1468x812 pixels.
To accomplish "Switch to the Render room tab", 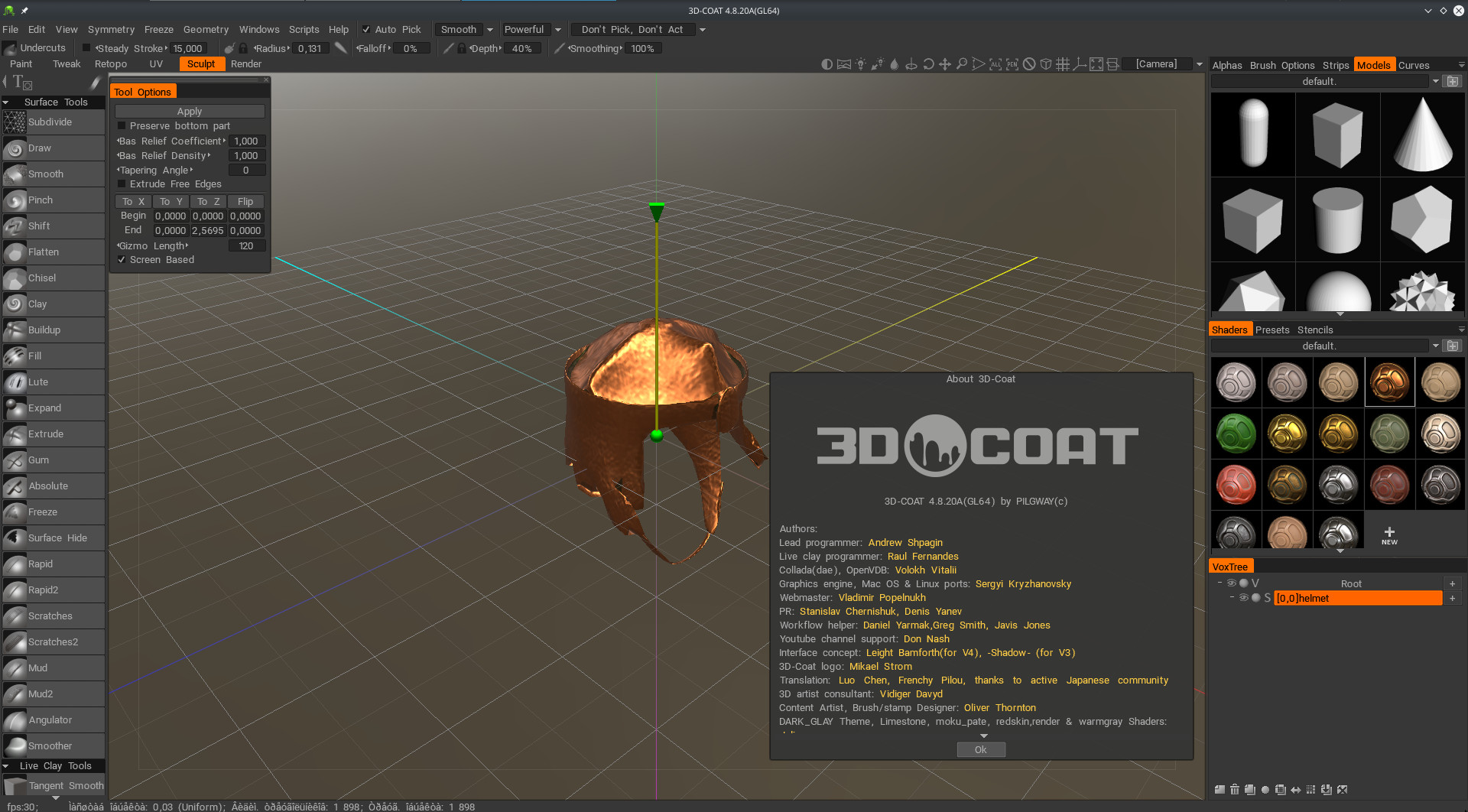I will point(246,64).
